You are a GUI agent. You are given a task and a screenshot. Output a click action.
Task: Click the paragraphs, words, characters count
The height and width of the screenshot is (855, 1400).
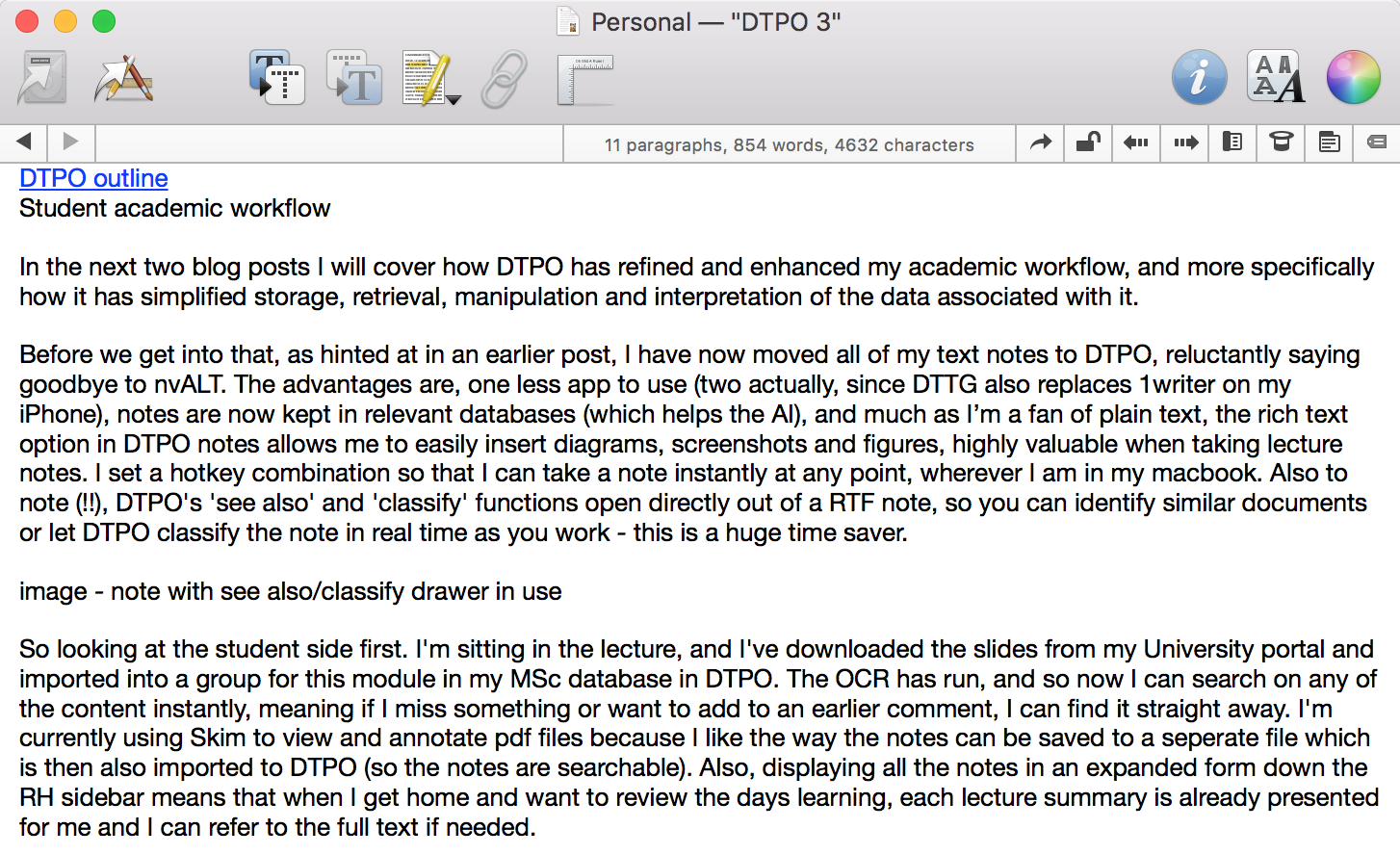click(x=790, y=144)
